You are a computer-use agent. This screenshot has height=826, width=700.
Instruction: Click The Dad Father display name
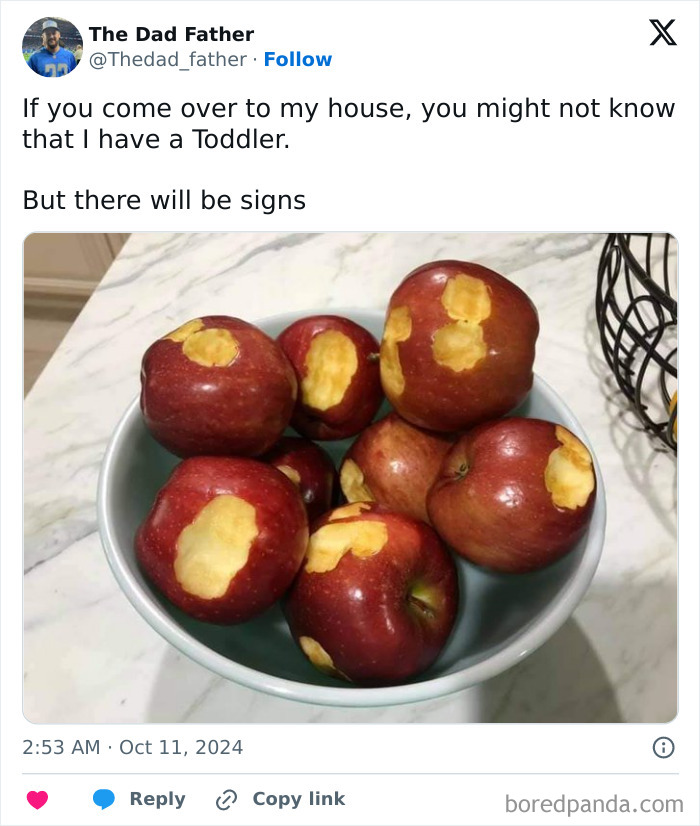tap(172, 34)
